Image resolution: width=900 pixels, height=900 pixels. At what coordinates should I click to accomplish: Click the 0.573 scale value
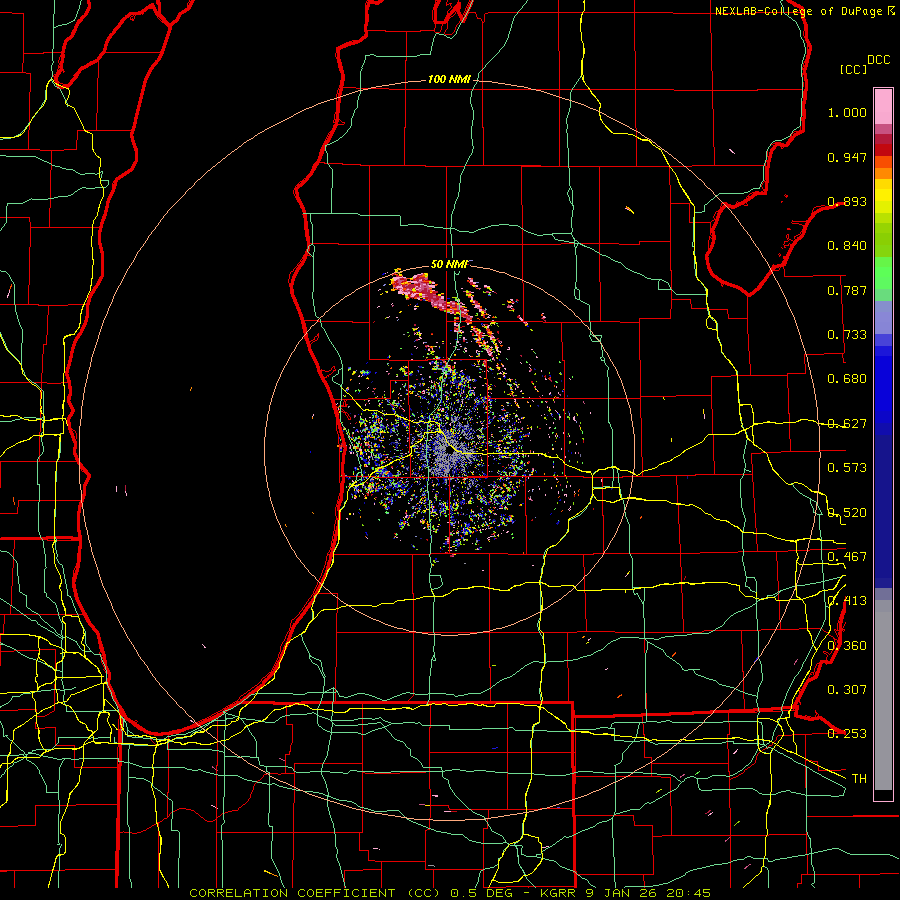coord(847,468)
